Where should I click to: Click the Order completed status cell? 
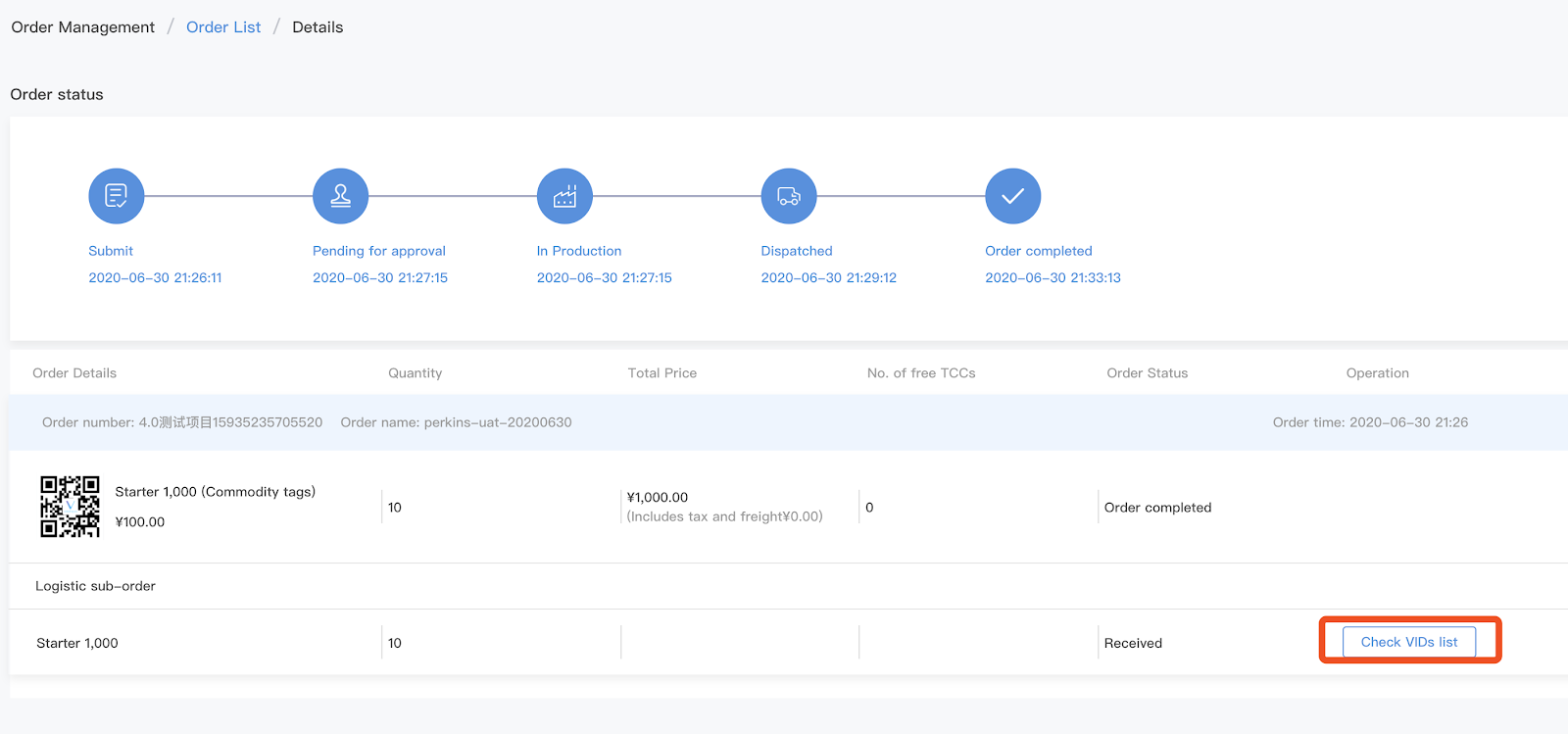[1158, 508]
